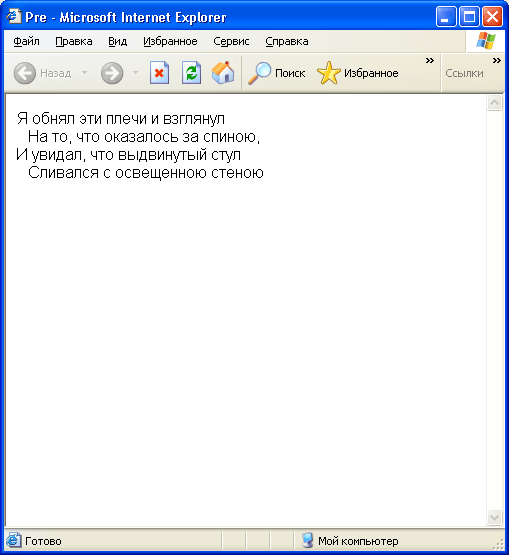Click the Internet Explorer title bar icon
Screen dimensions: 509x555
13,16
